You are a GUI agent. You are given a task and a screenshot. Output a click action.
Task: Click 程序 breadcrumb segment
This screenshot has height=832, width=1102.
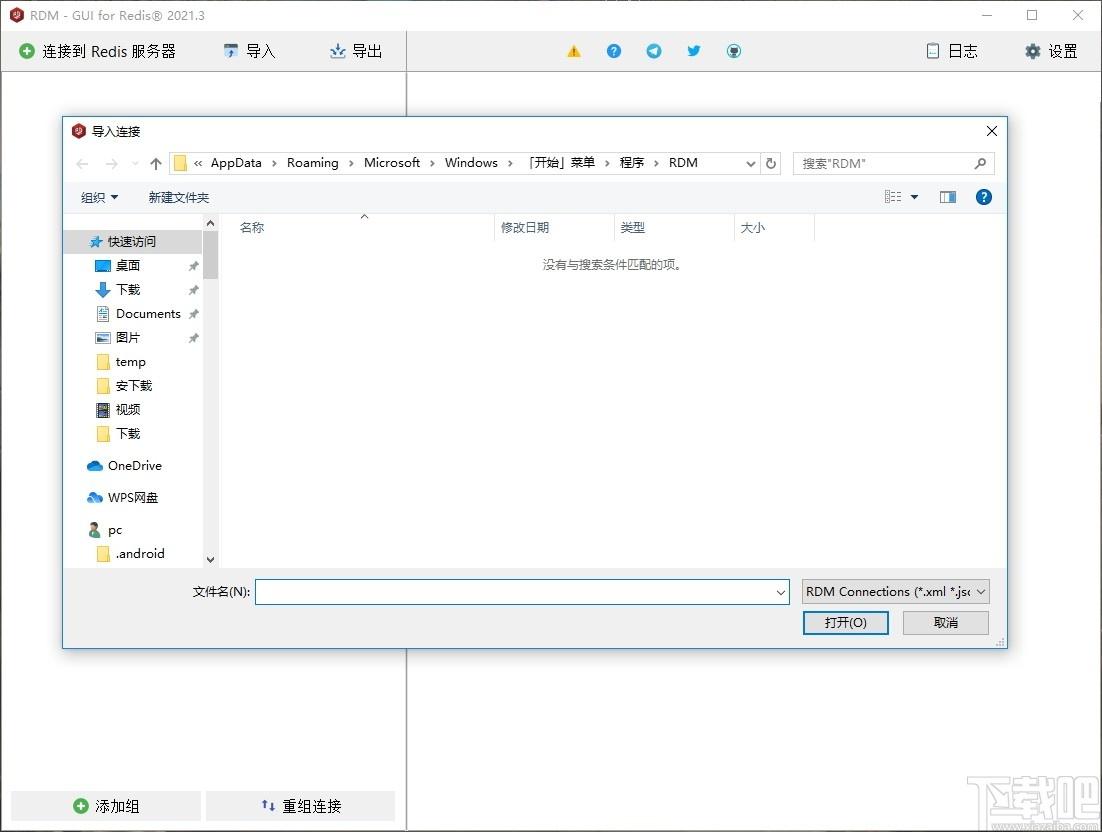click(x=632, y=163)
